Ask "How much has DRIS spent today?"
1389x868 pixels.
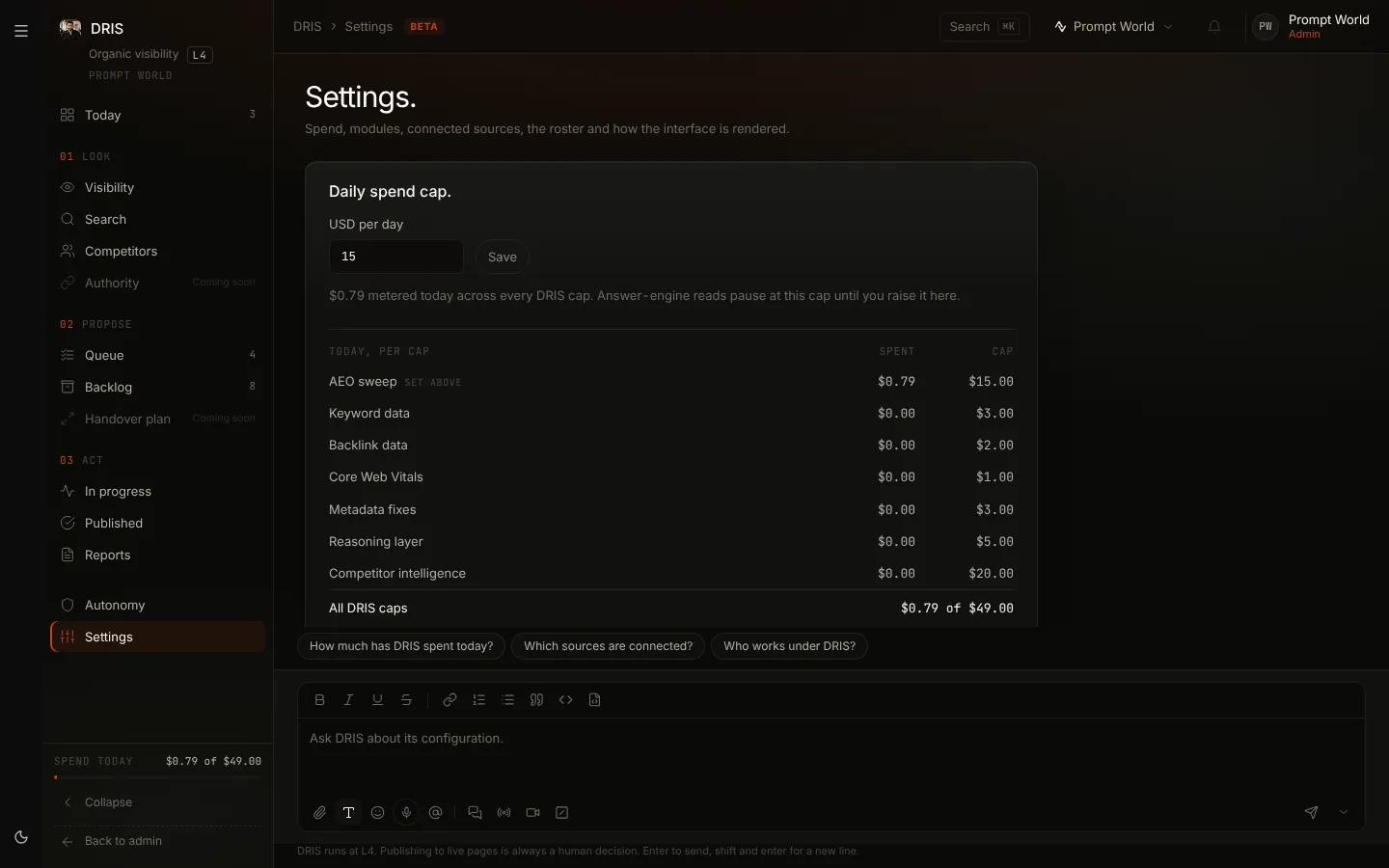[x=401, y=646]
